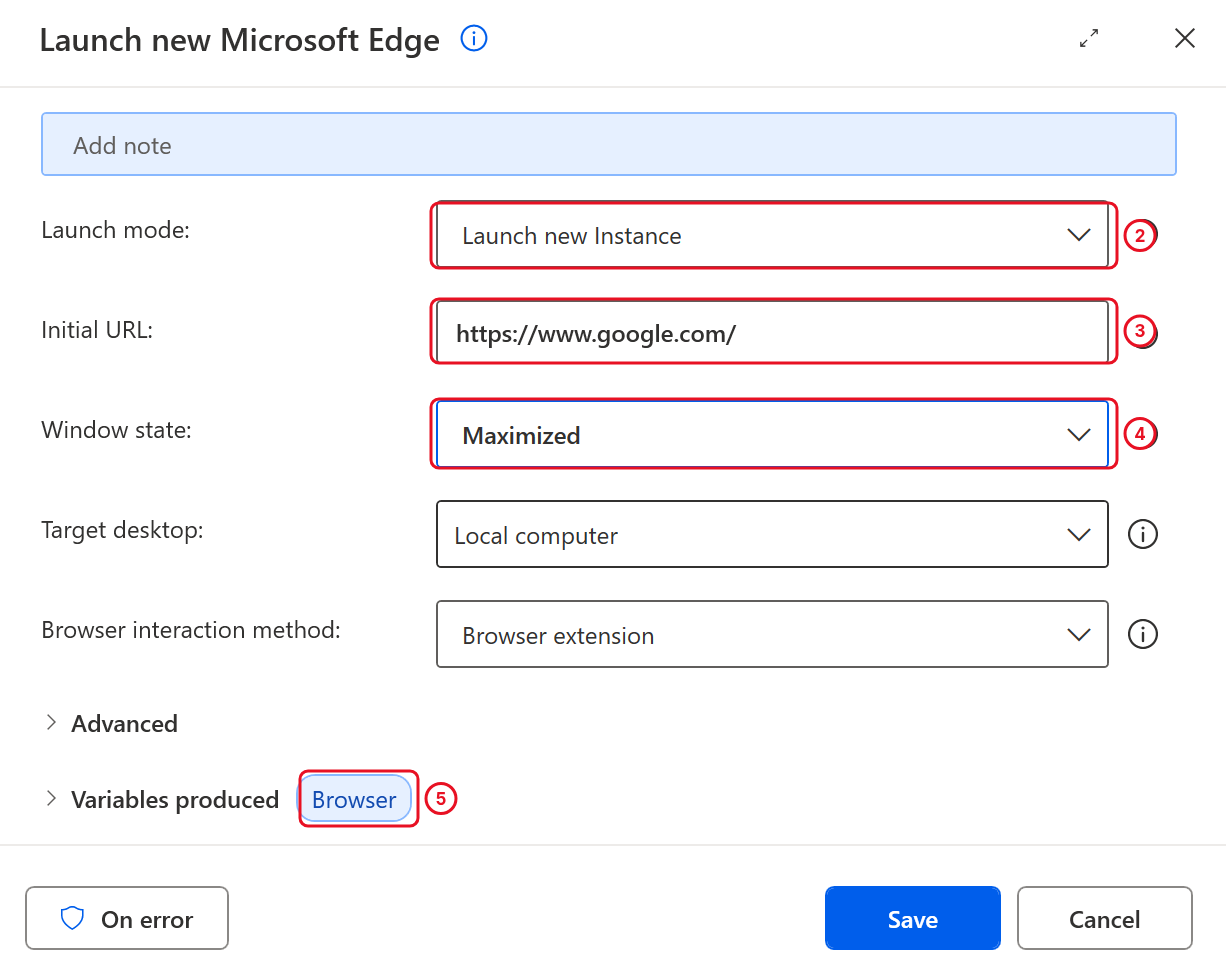This screenshot has height=962, width=1226.
Task: Open the On error settings
Action: point(127,918)
